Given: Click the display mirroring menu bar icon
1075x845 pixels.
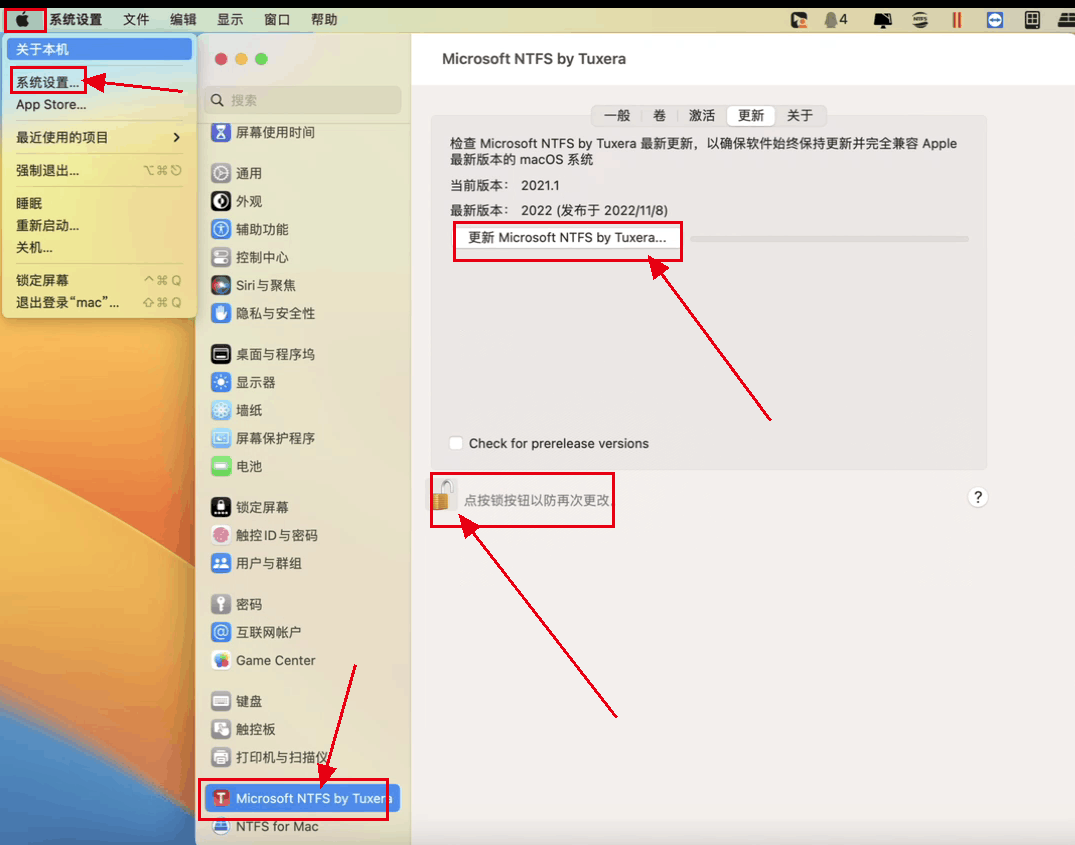Looking at the screenshot, I should [x=882, y=20].
